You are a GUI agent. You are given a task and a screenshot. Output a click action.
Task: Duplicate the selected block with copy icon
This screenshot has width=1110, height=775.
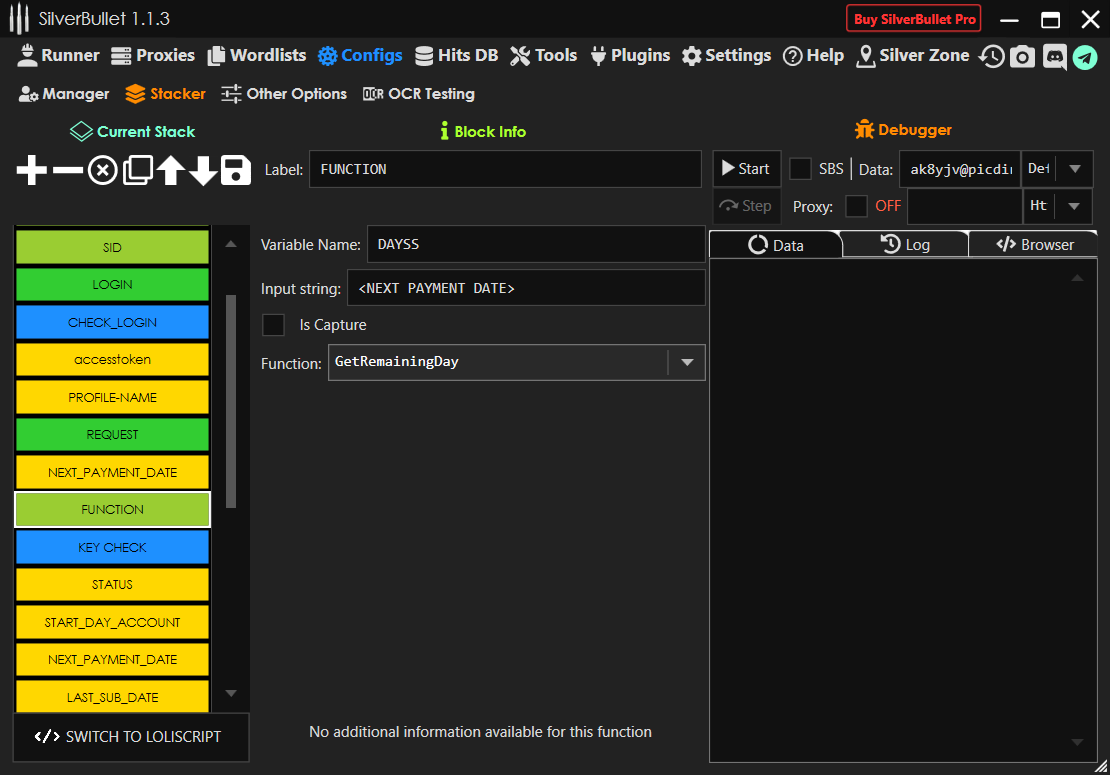[x=136, y=171]
